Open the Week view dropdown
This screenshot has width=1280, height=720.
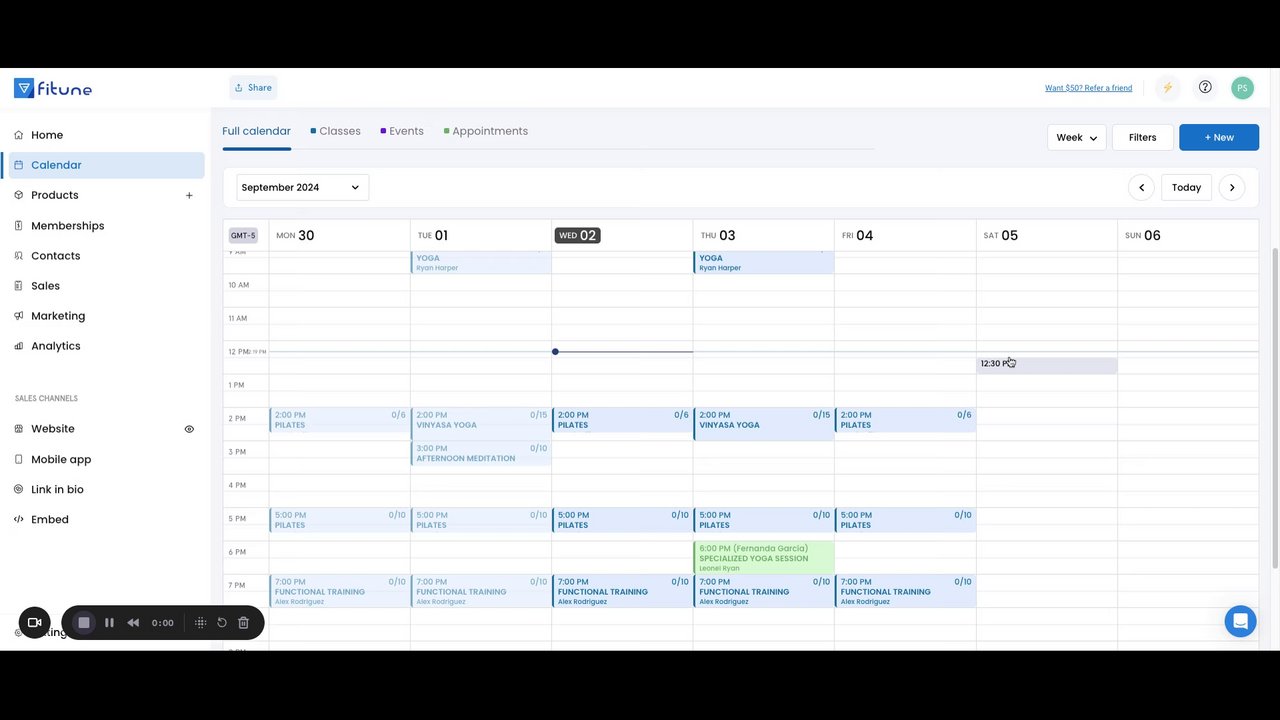[1076, 138]
